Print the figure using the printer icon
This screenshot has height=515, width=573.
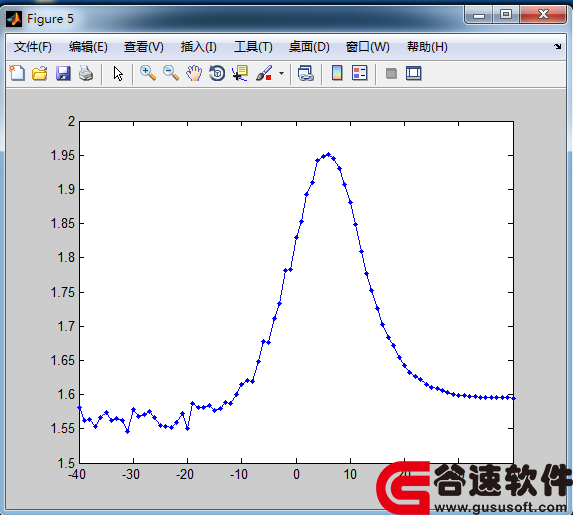86,73
